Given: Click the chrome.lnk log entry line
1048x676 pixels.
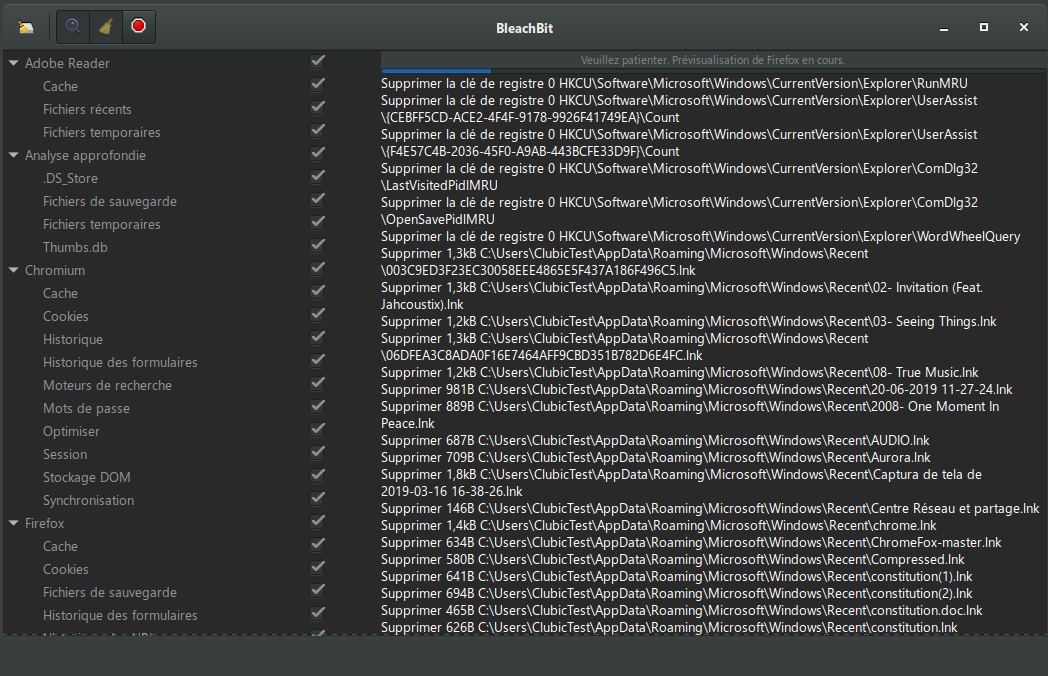Looking at the screenshot, I should (658, 526).
